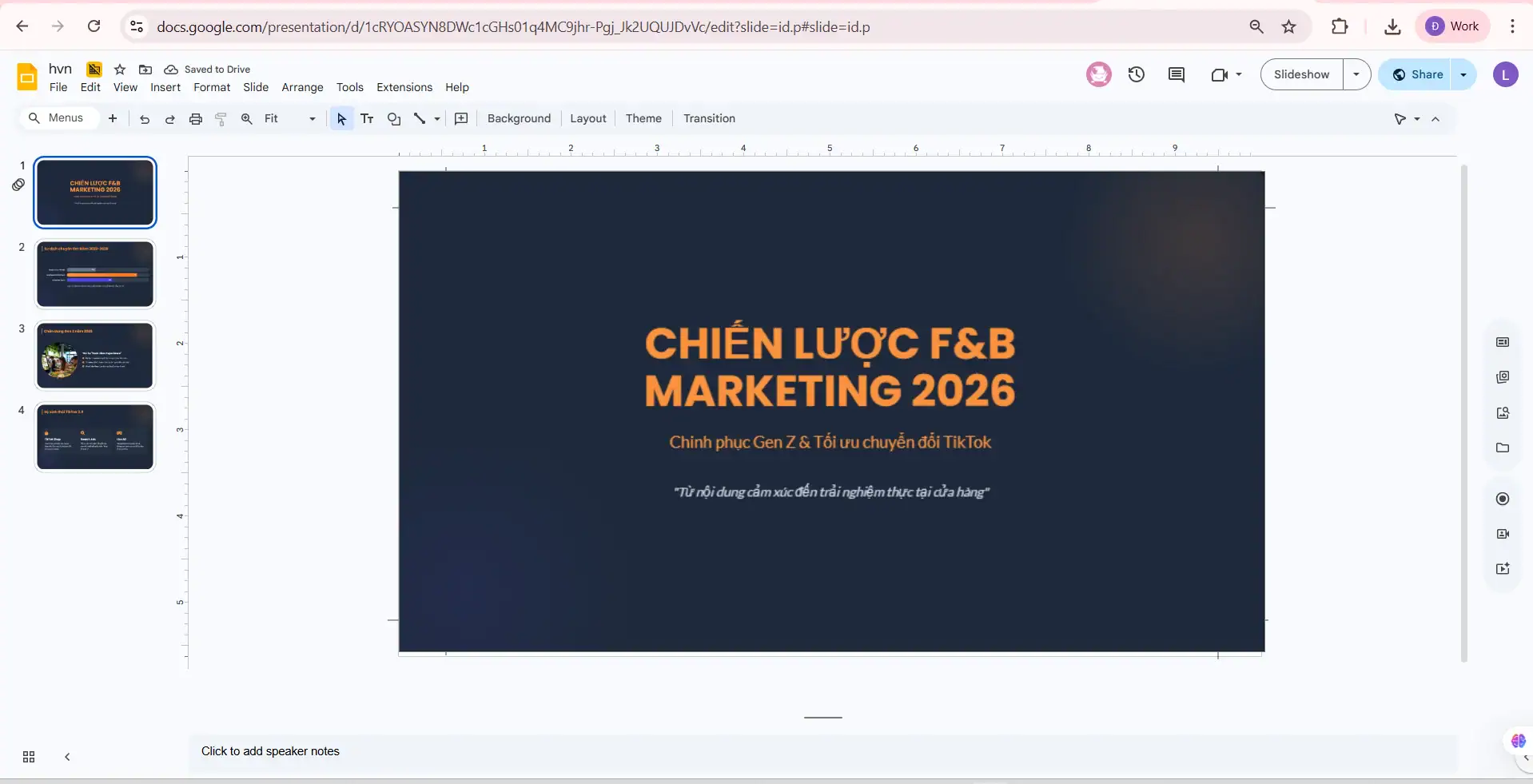The height and width of the screenshot is (784, 1533).
Task: Open the Insert shape tool
Action: point(393,118)
